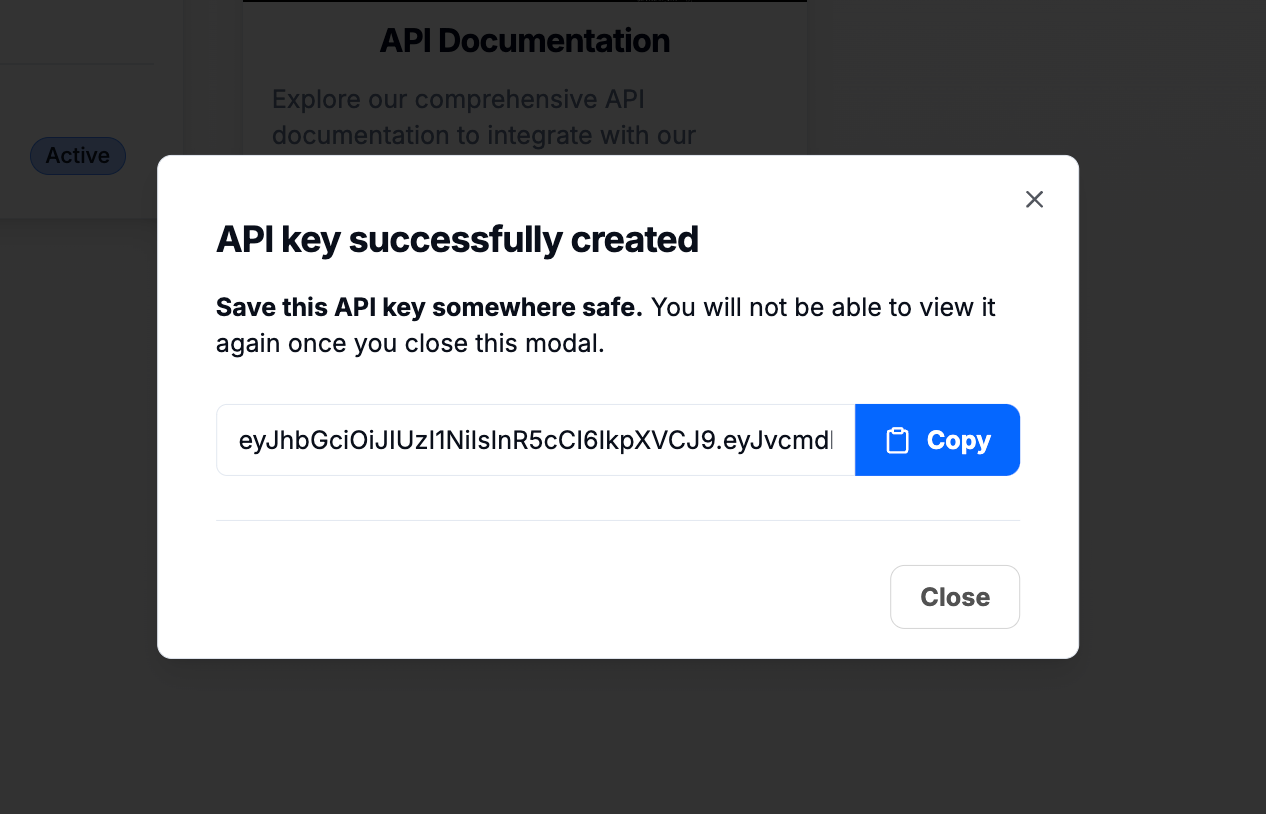Image resolution: width=1266 pixels, height=814 pixels.
Task: Click the blue Copy button
Action: coord(937,439)
